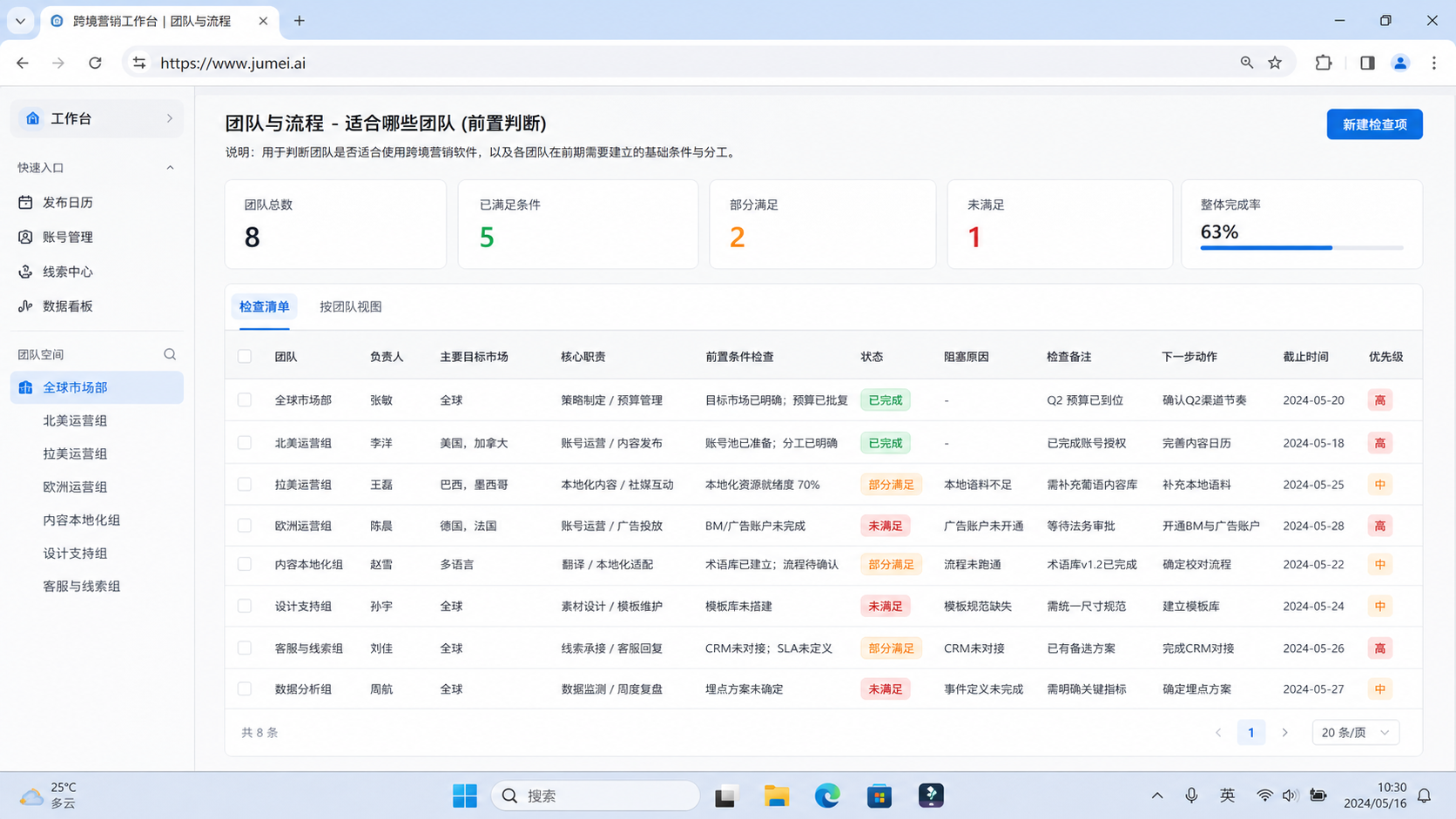This screenshot has height=819, width=1456.
Task: Click the site information icon in address bar
Action: click(x=139, y=63)
